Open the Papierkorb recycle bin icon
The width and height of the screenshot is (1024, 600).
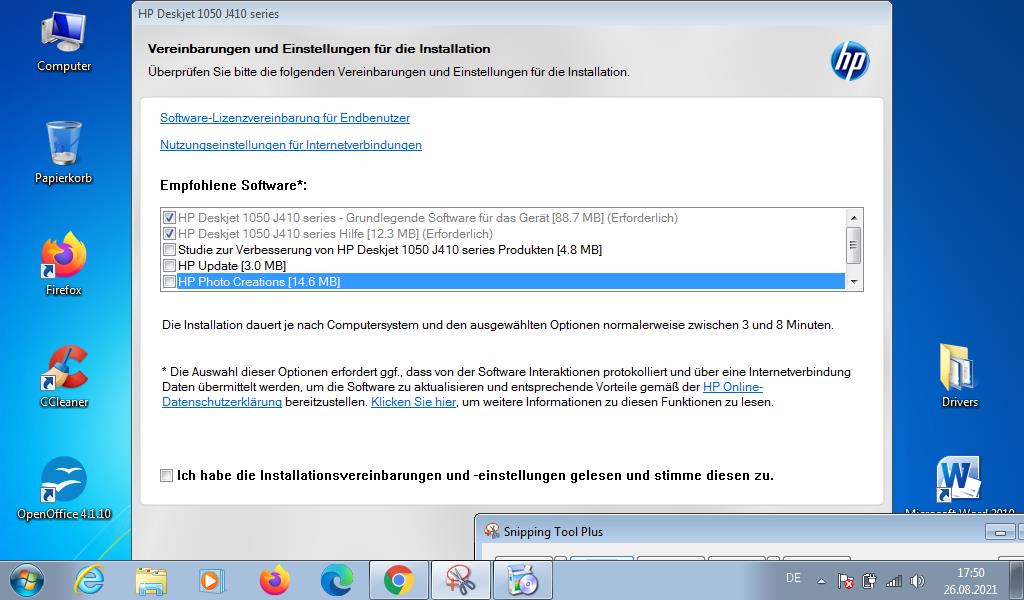coord(63,152)
